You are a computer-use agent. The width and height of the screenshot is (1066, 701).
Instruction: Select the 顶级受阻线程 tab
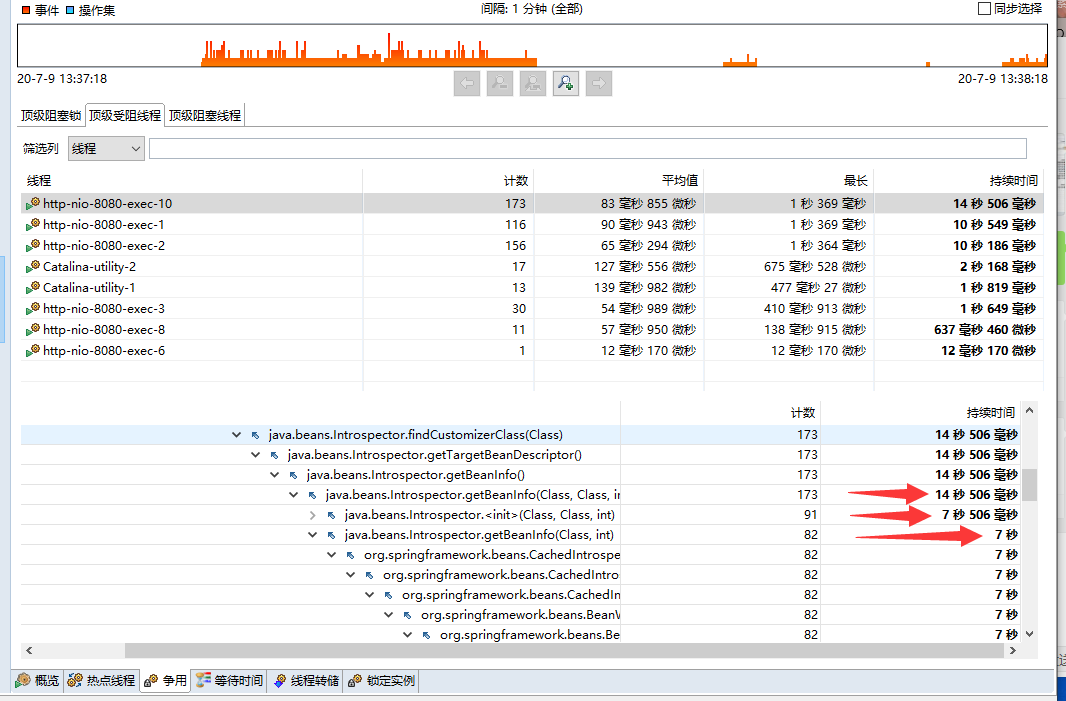(x=125, y=116)
